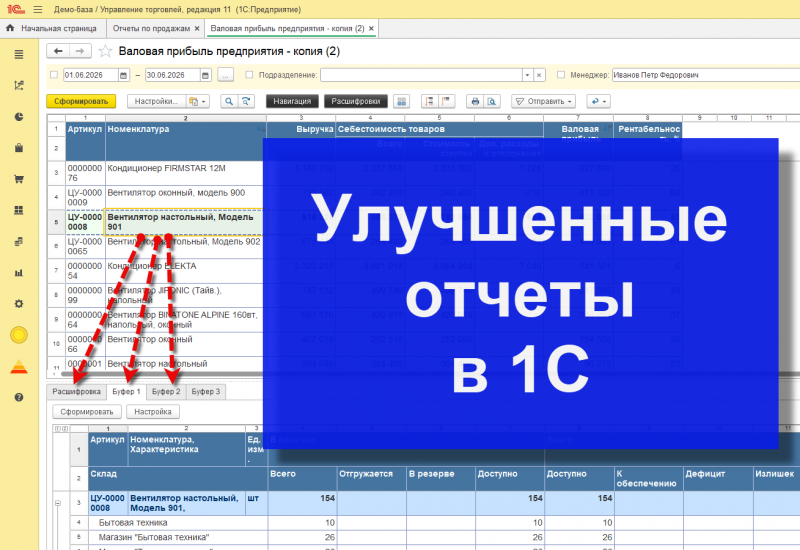Open the Подразделение dropdown arrow
The image size is (800, 550).
point(528,75)
